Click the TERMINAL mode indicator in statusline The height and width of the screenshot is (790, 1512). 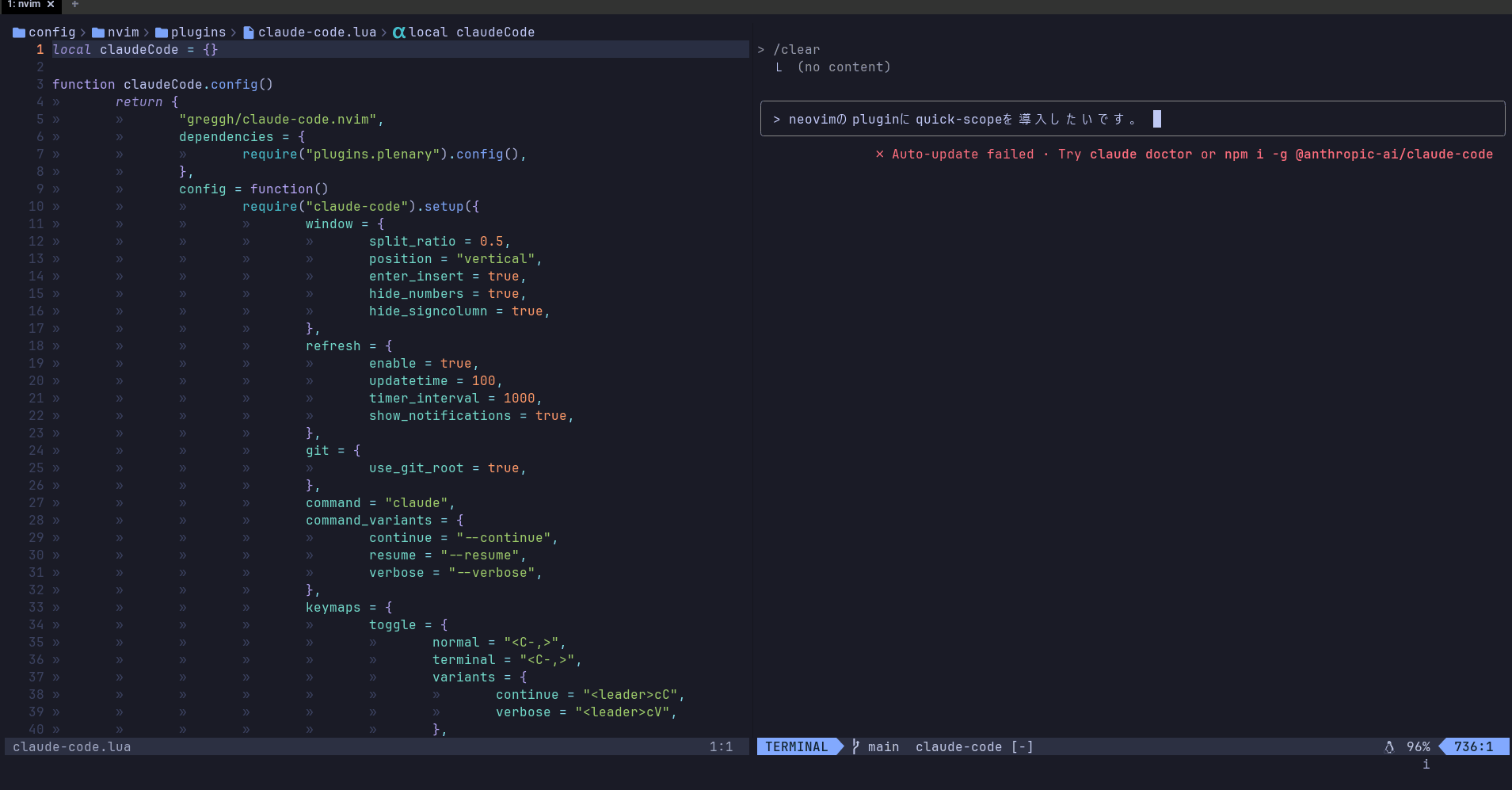[x=797, y=746]
